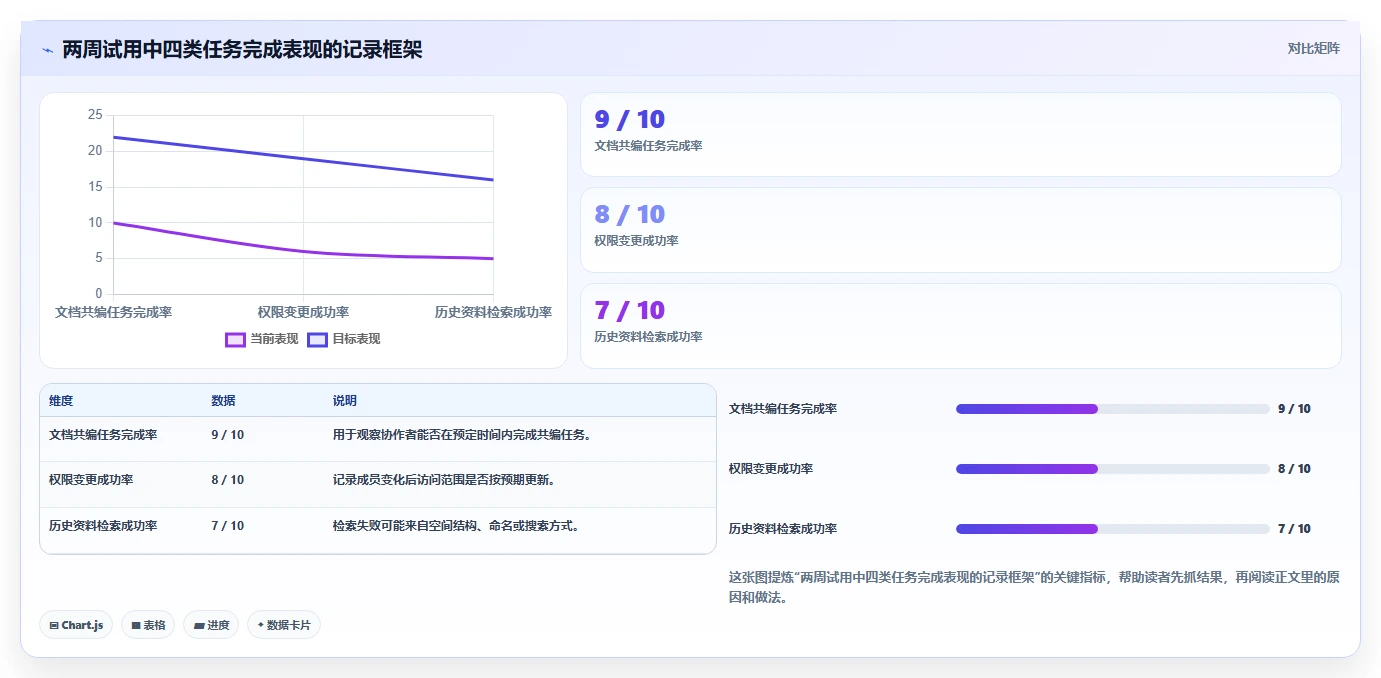Click the 对比矩阵 label at top right
This screenshot has height=678, width=1381.
[1313, 48]
